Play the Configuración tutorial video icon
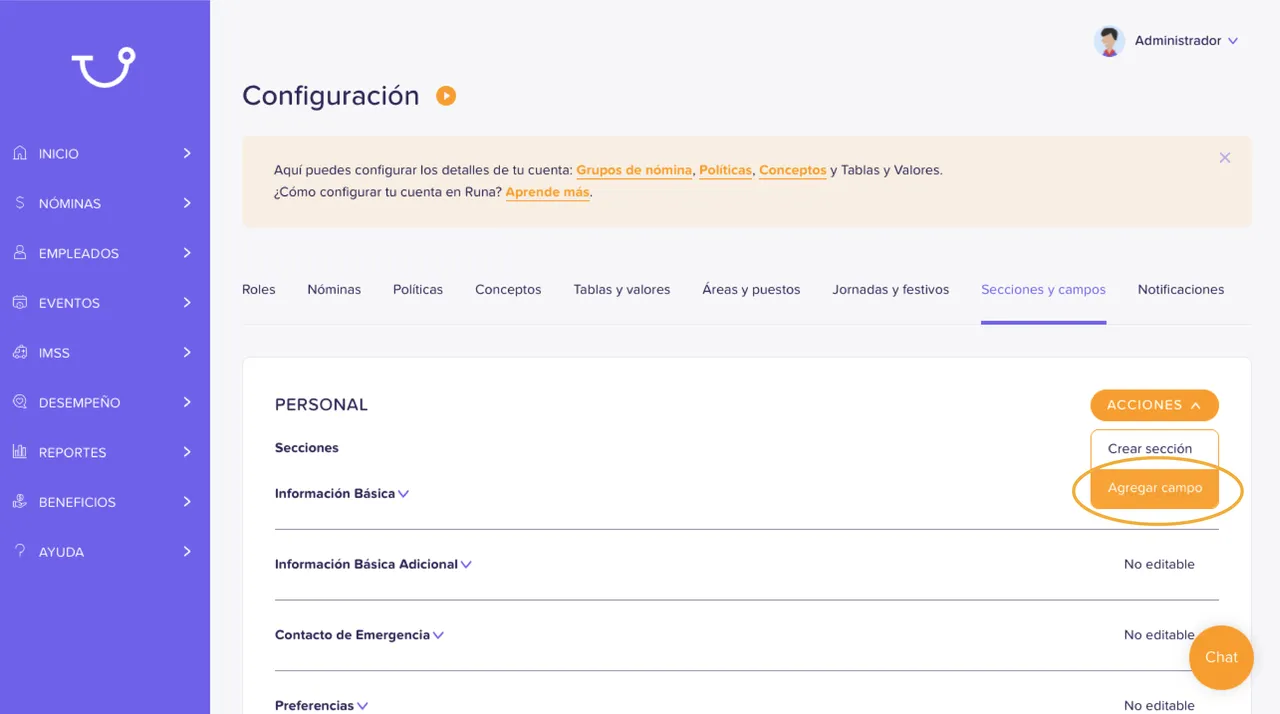The image size is (1280, 714). (x=446, y=96)
